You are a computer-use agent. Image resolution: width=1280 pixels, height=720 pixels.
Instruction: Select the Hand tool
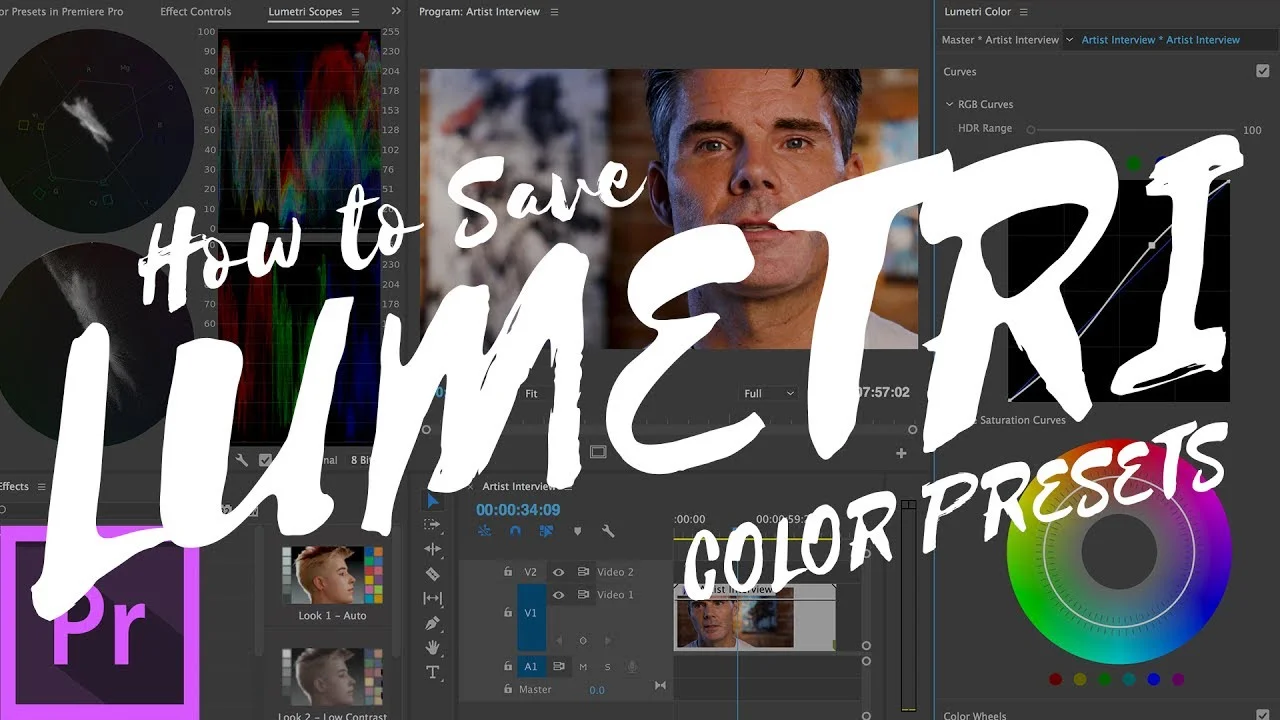coord(432,647)
